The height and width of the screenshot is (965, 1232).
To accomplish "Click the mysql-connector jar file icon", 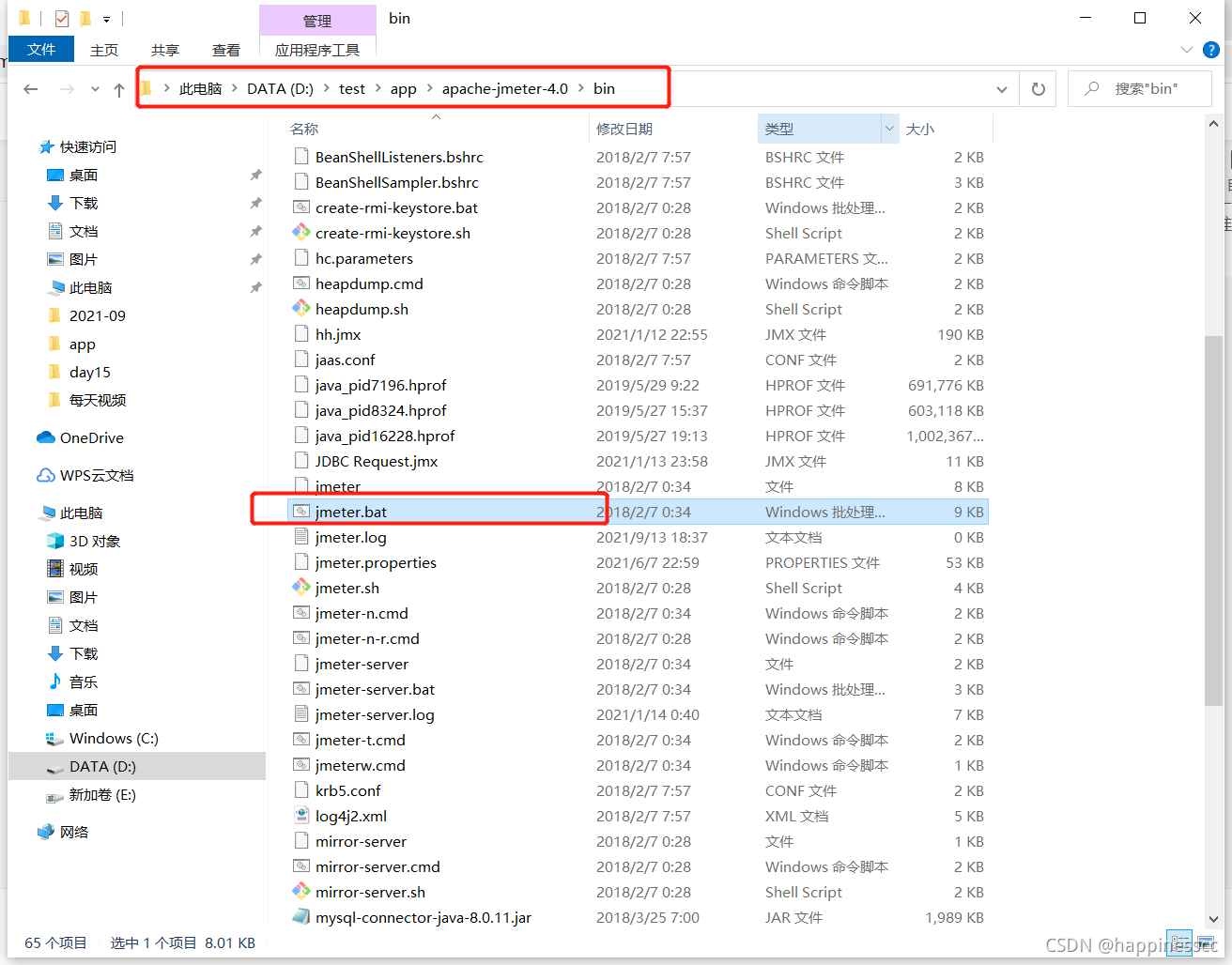I will pos(300,917).
